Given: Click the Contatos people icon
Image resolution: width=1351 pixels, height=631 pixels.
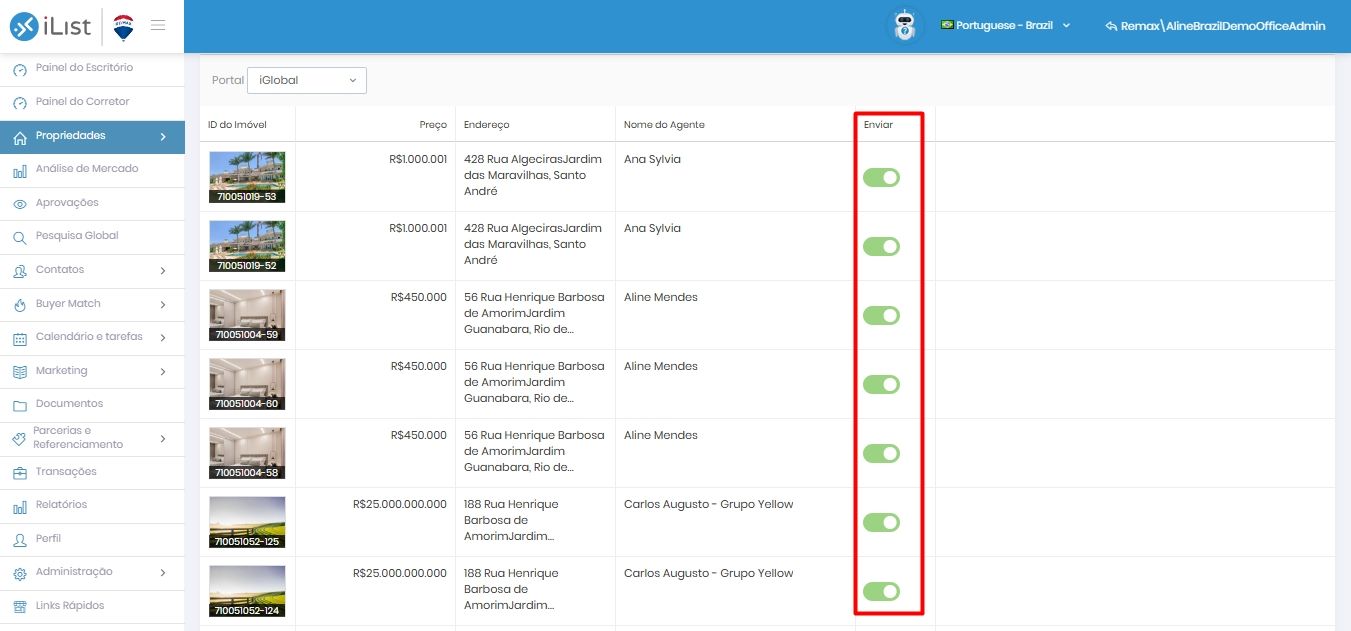Looking at the screenshot, I should (20, 271).
